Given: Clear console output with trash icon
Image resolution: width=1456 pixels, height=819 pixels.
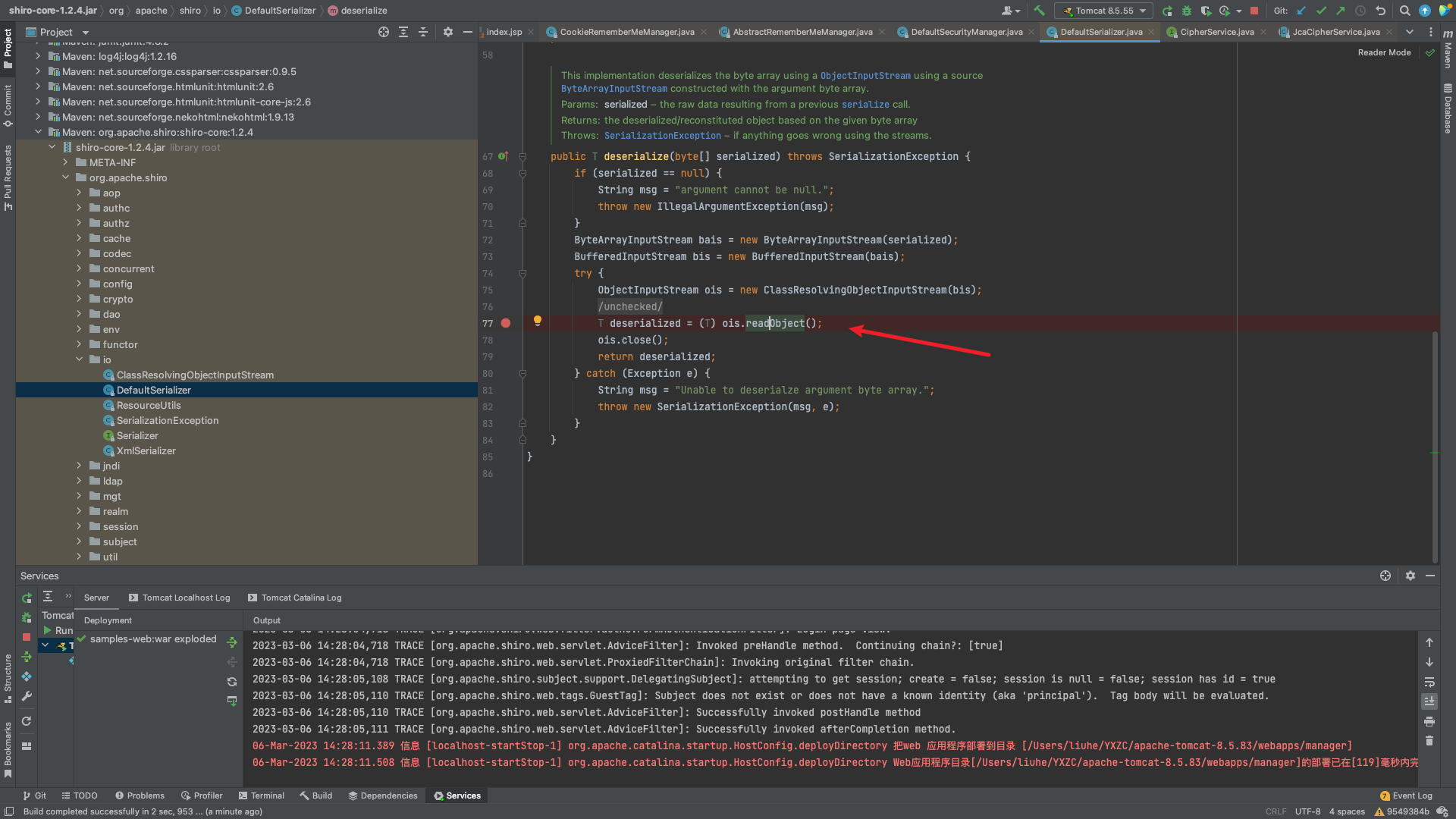Looking at the screenshot, I should [1429, 741].
